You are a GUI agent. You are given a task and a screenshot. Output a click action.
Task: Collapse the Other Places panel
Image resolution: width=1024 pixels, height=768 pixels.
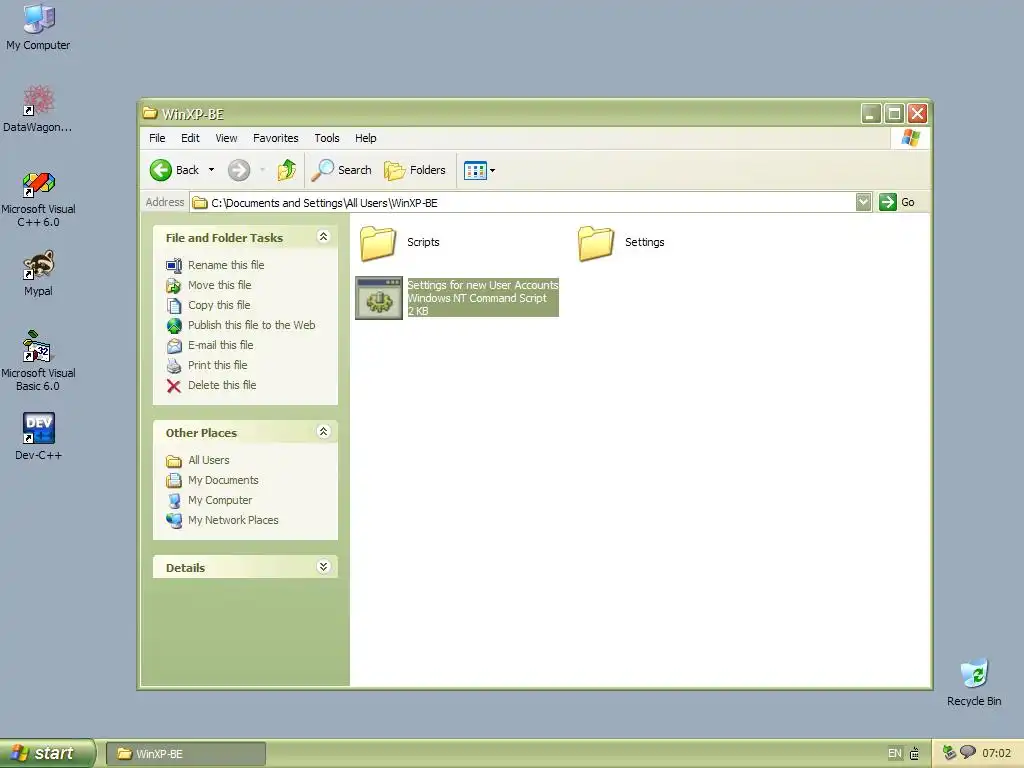click(x=323, y=432)
